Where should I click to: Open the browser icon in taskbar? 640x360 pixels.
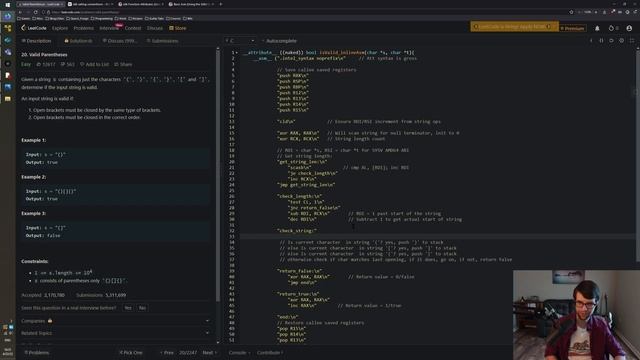[x=7, y=16]
